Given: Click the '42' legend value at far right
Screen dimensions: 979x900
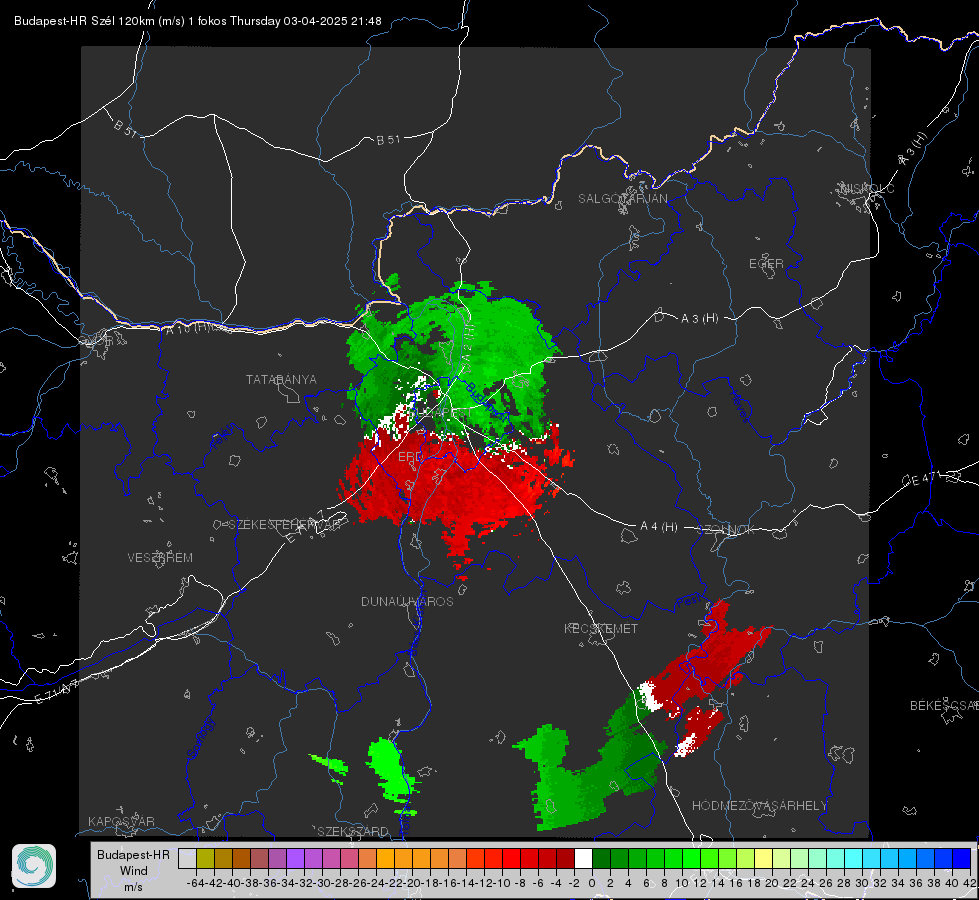Looking at the screenshot, I should pyautogui.click(x=970, y=883).
